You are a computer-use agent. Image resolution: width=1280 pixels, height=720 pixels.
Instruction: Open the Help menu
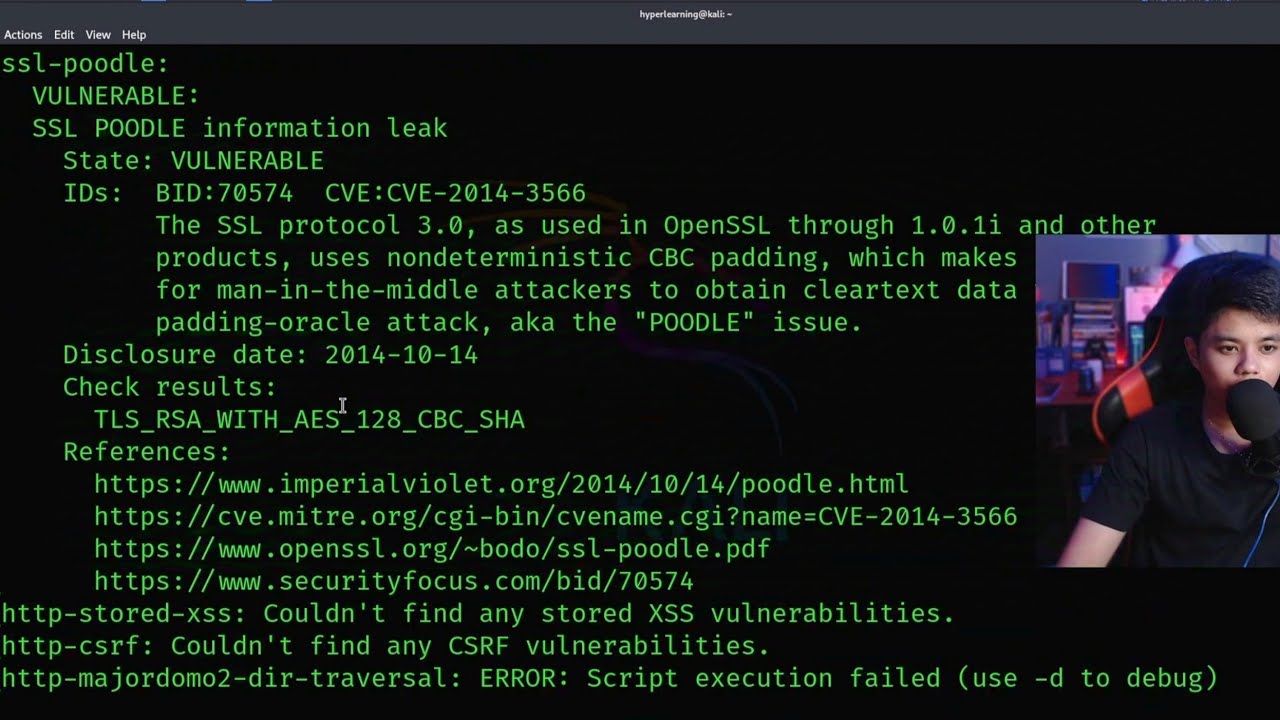[134, 35]
